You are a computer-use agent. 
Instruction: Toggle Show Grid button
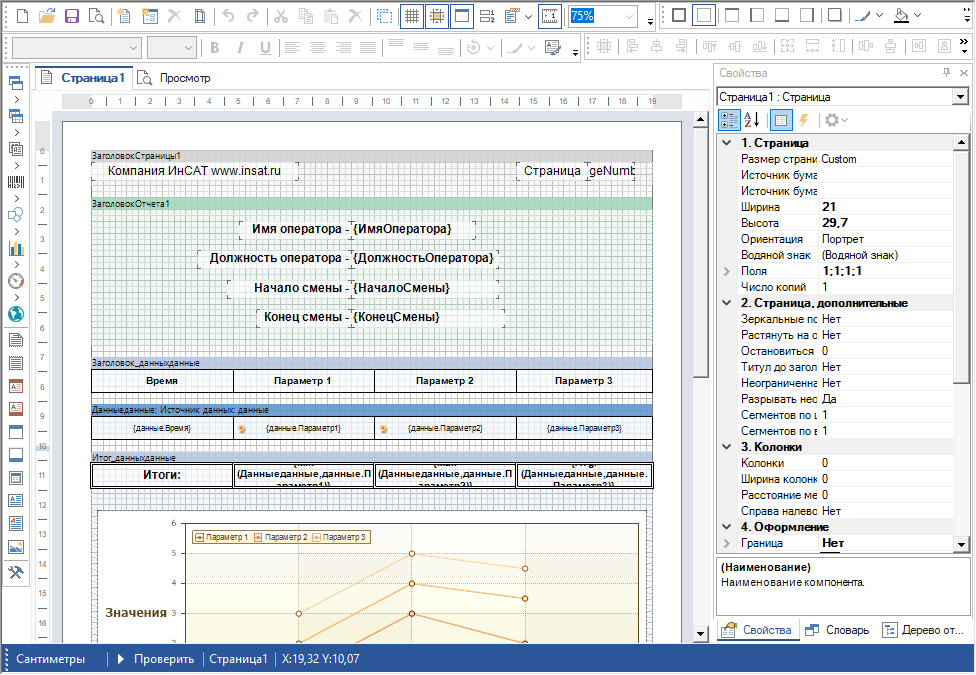click(x=412, y=16)
